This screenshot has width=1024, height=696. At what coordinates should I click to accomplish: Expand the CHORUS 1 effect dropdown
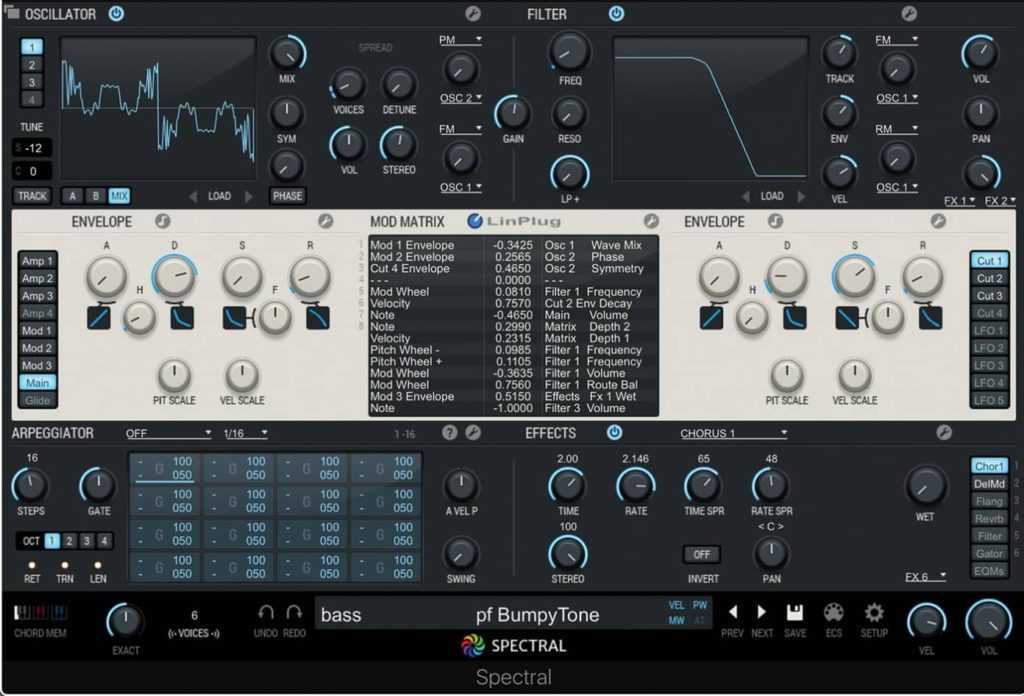(x=733, y=433)
